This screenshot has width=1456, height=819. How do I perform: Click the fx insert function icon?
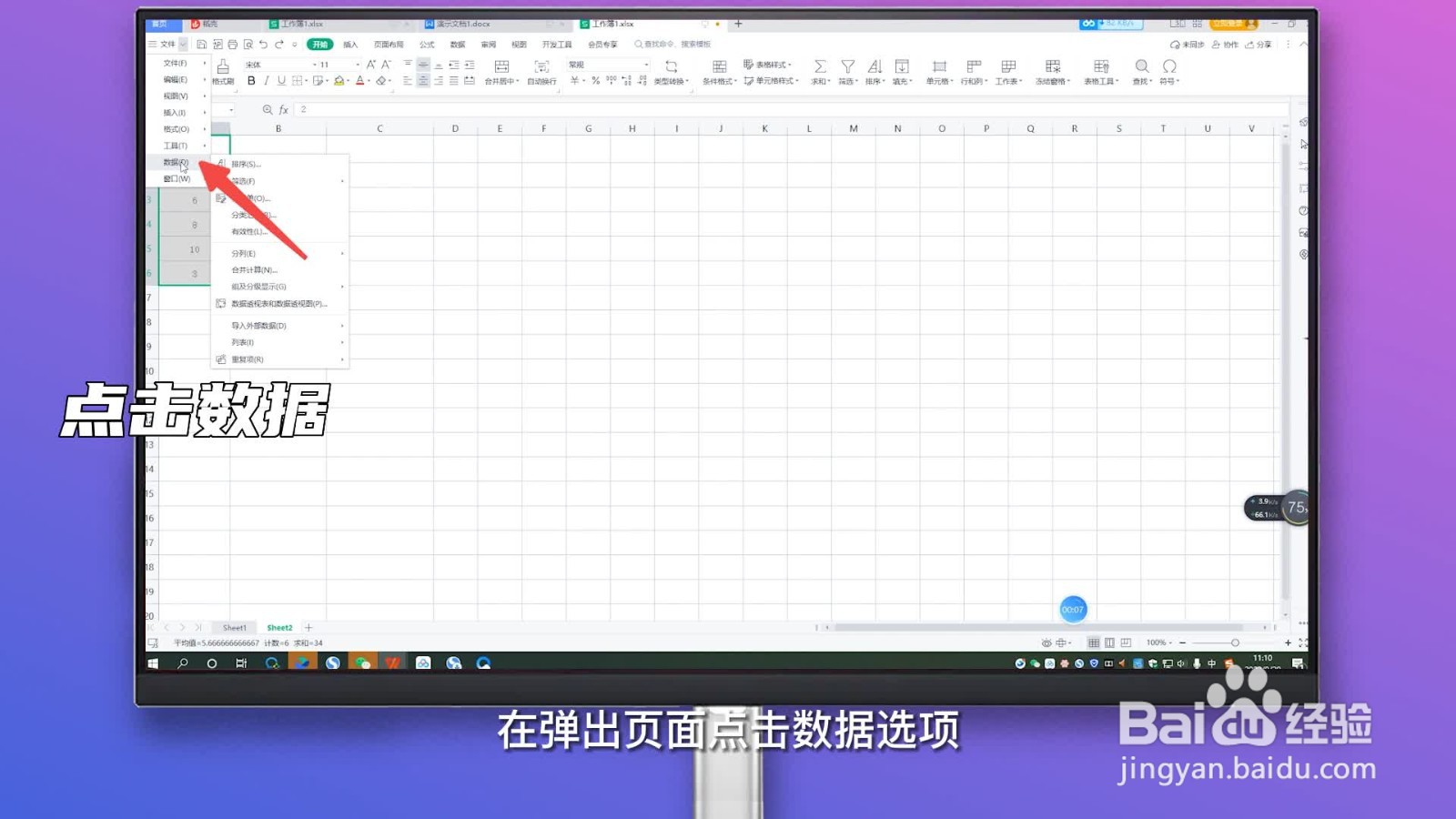284,109
